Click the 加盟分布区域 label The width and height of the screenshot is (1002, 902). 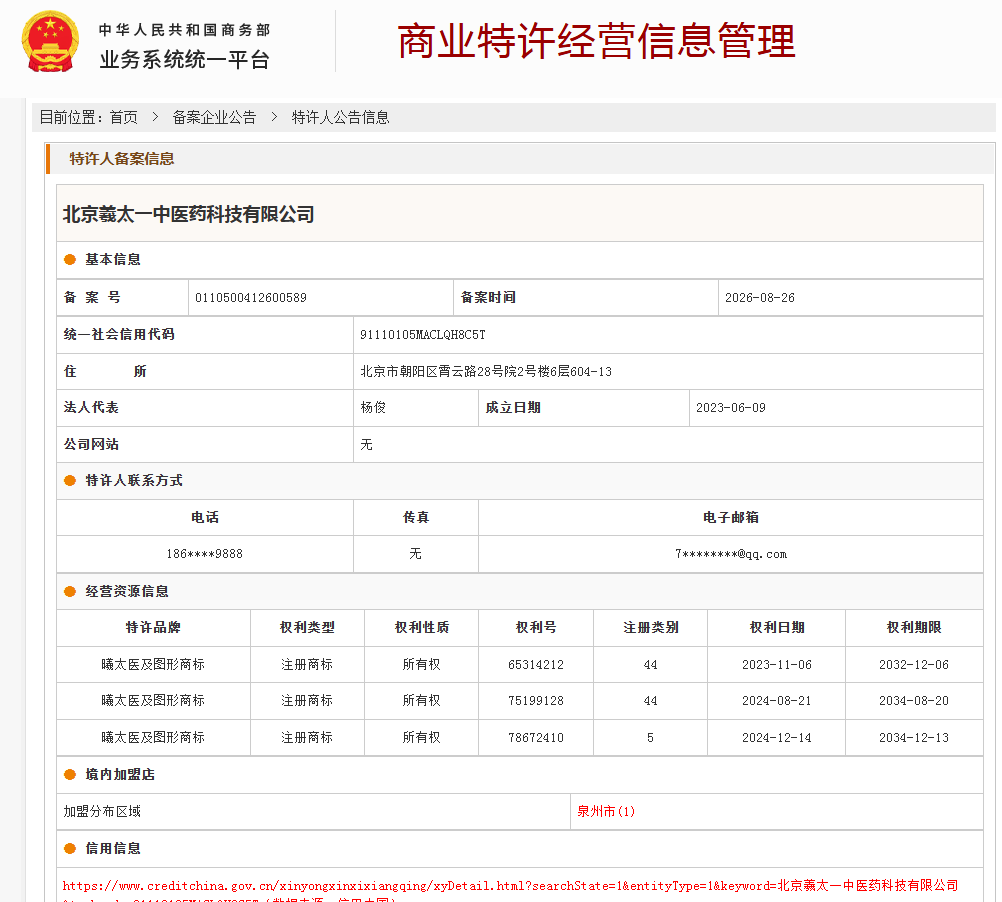click(102, 811)
